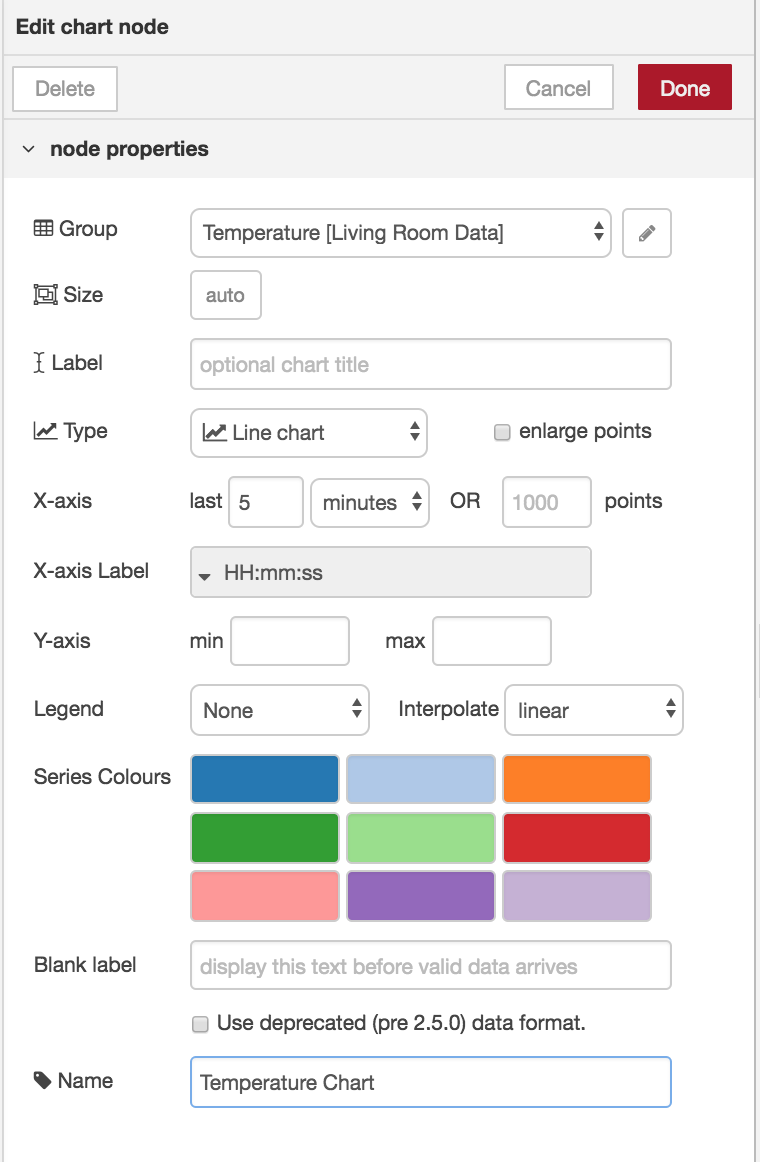This screenshot has height=1162, width=760.
Task: Open the Group selection dropdown
Action: (400, 233)
